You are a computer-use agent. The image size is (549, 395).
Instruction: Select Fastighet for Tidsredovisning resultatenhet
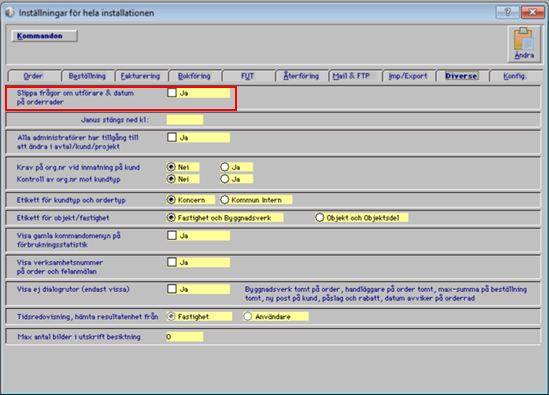pyautogui.click(x=171, y=317)
